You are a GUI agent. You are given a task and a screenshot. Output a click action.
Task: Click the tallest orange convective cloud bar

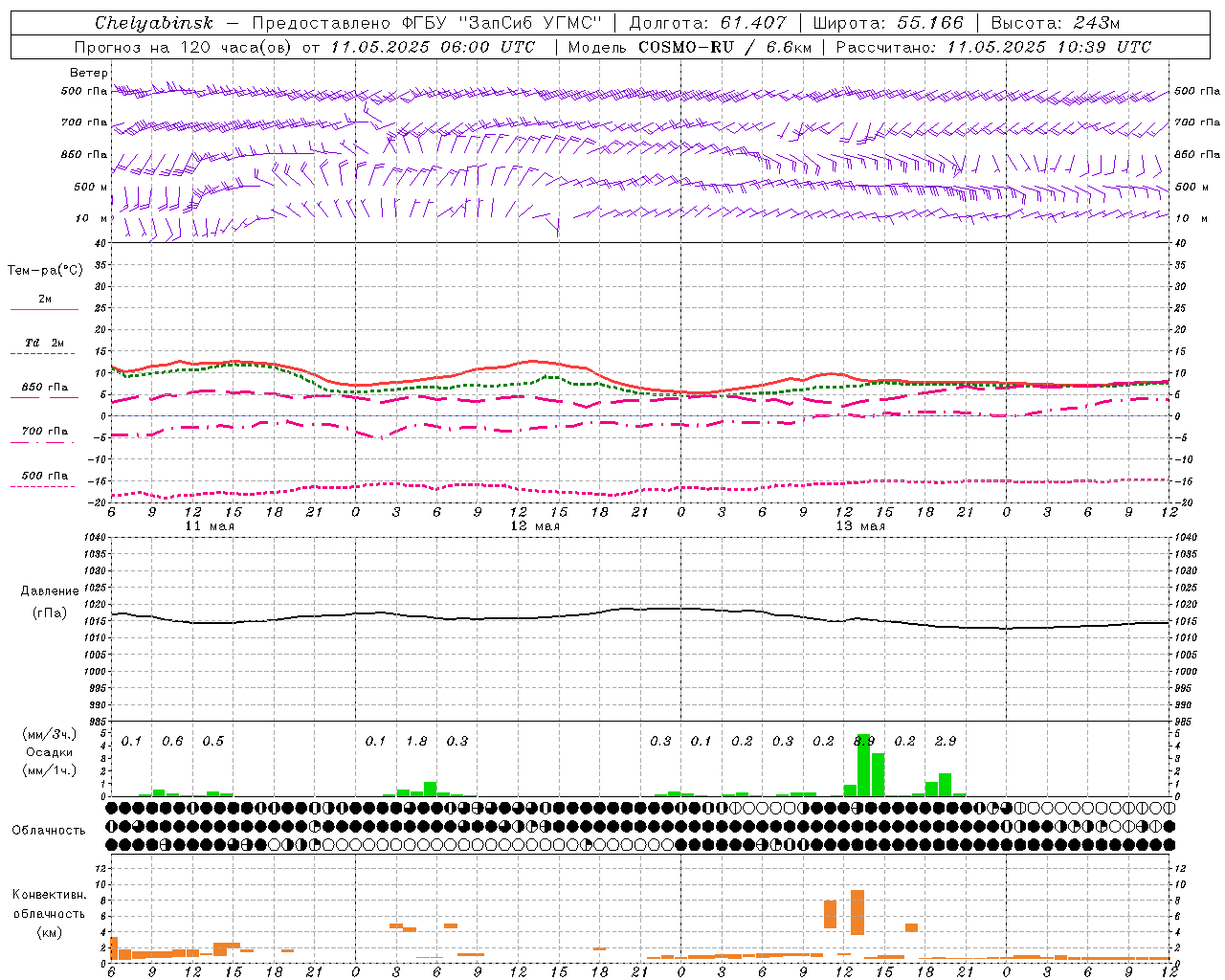857,912
